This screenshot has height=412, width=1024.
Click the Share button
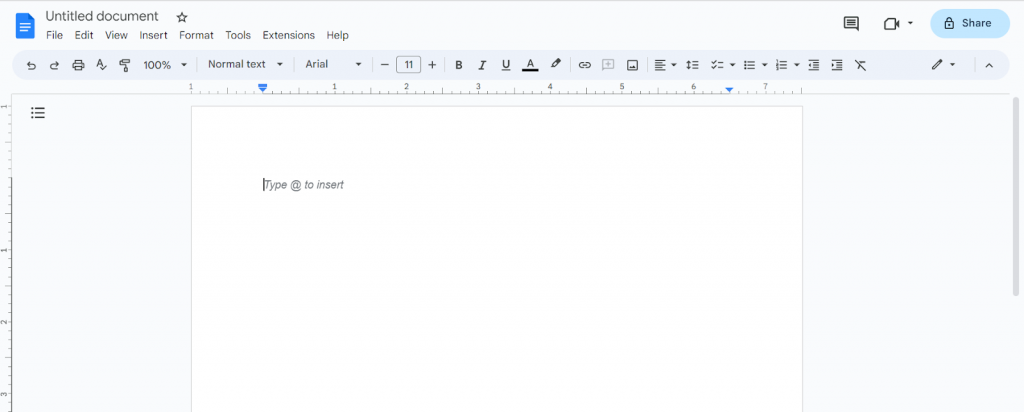(x=970, y=24)
